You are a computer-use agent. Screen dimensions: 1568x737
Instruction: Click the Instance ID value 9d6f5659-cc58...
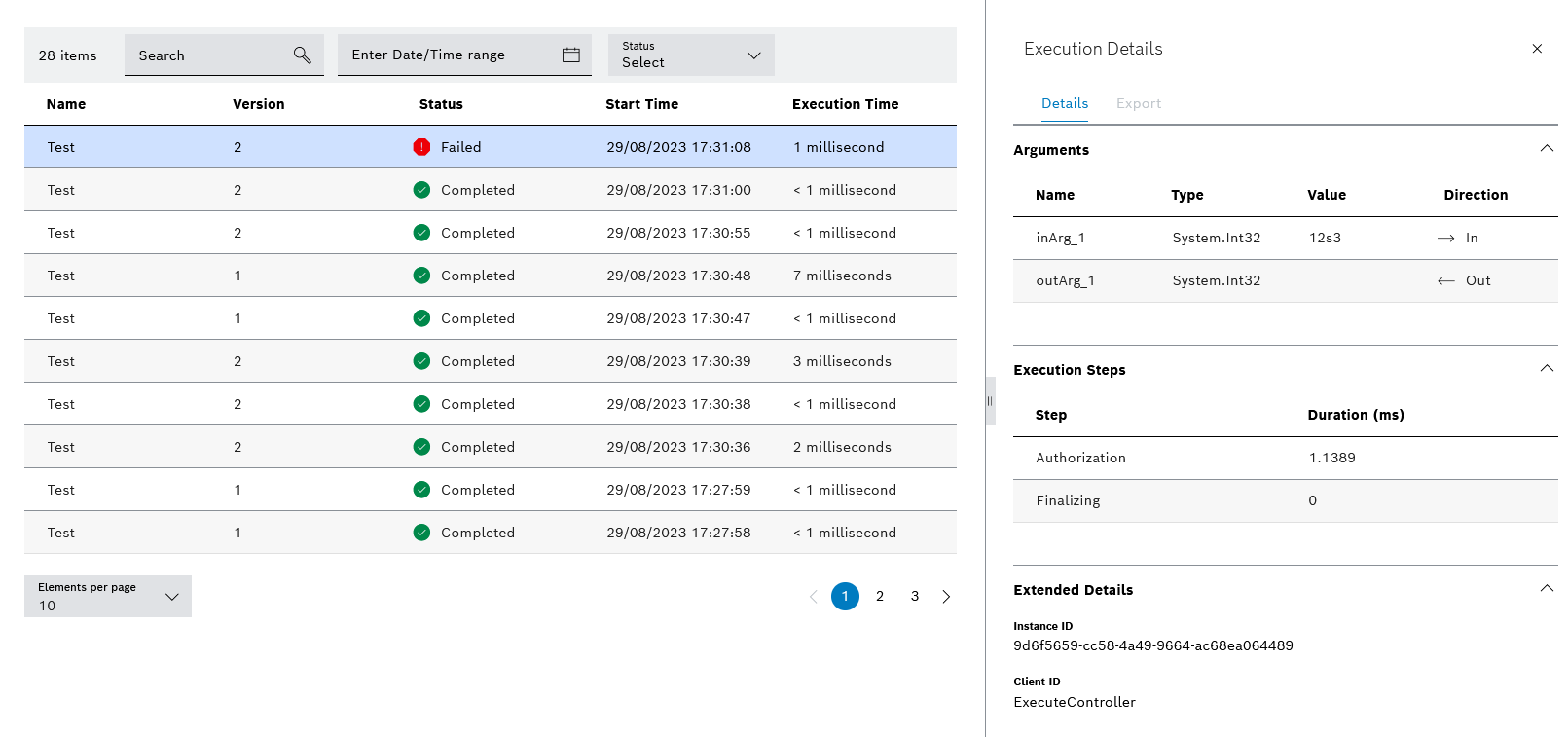(x=1153, y=645)
